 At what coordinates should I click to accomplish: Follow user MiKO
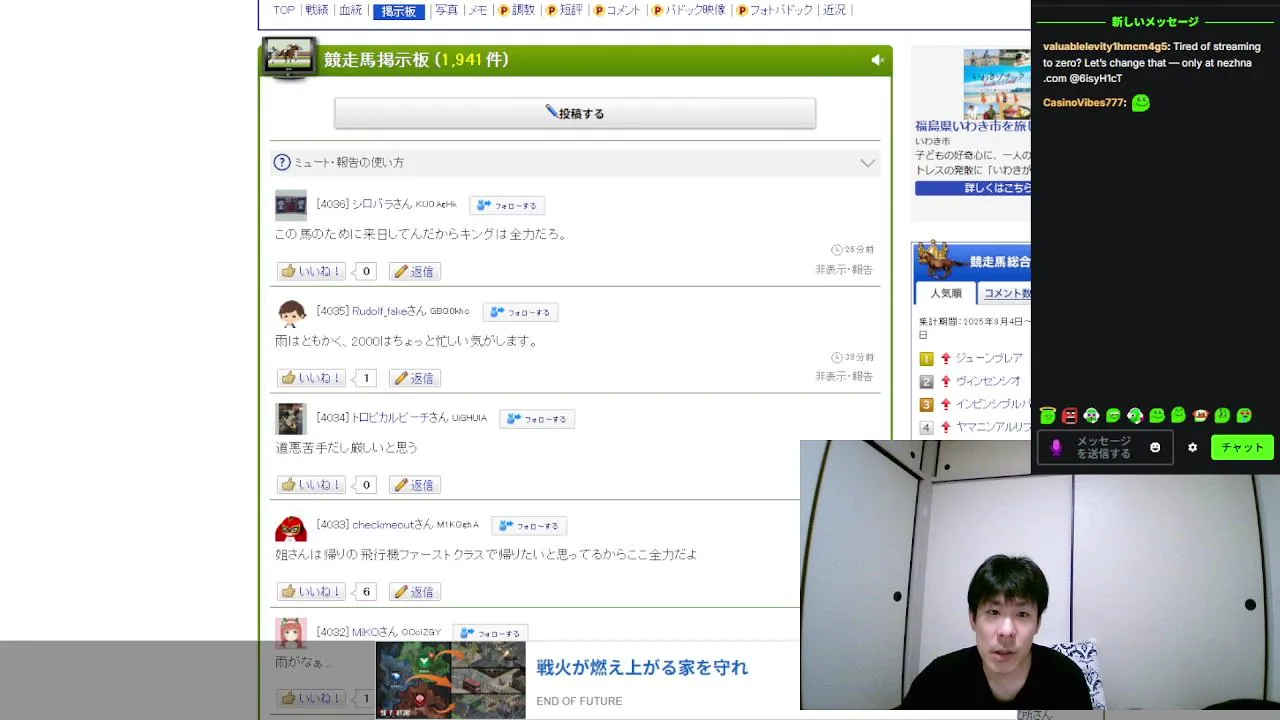click(490, 633)
